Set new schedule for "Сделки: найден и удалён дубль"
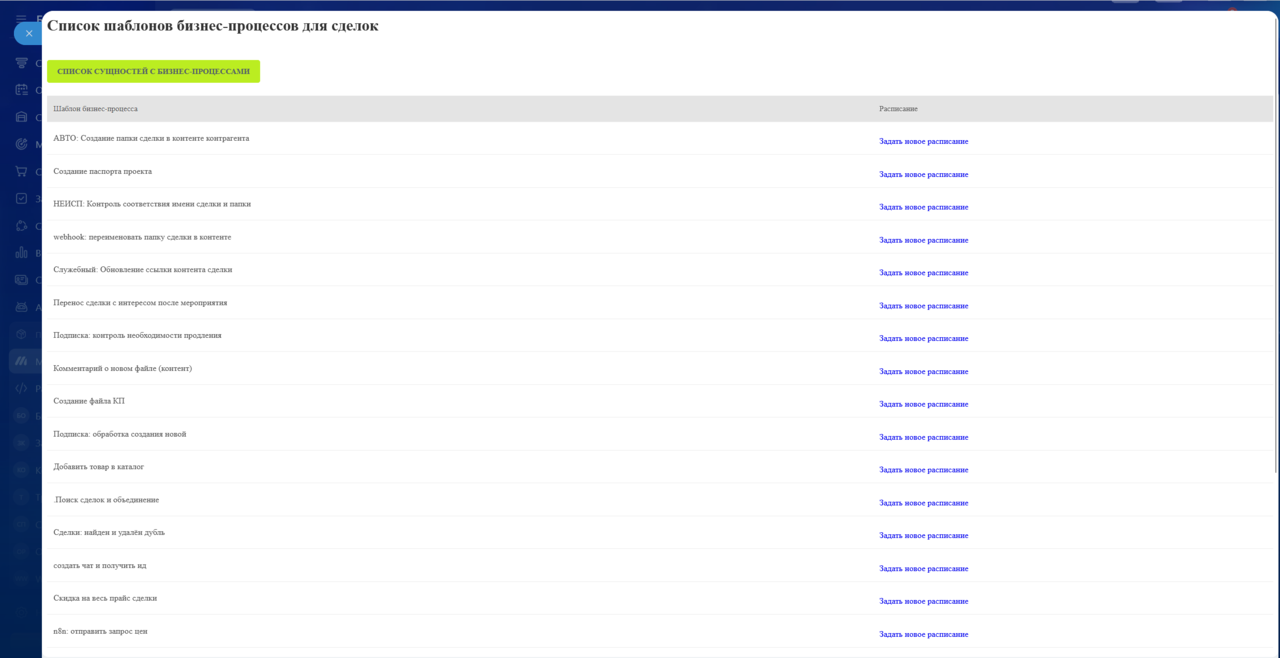This screenshot has height=658, width=1280. [923, 535]
